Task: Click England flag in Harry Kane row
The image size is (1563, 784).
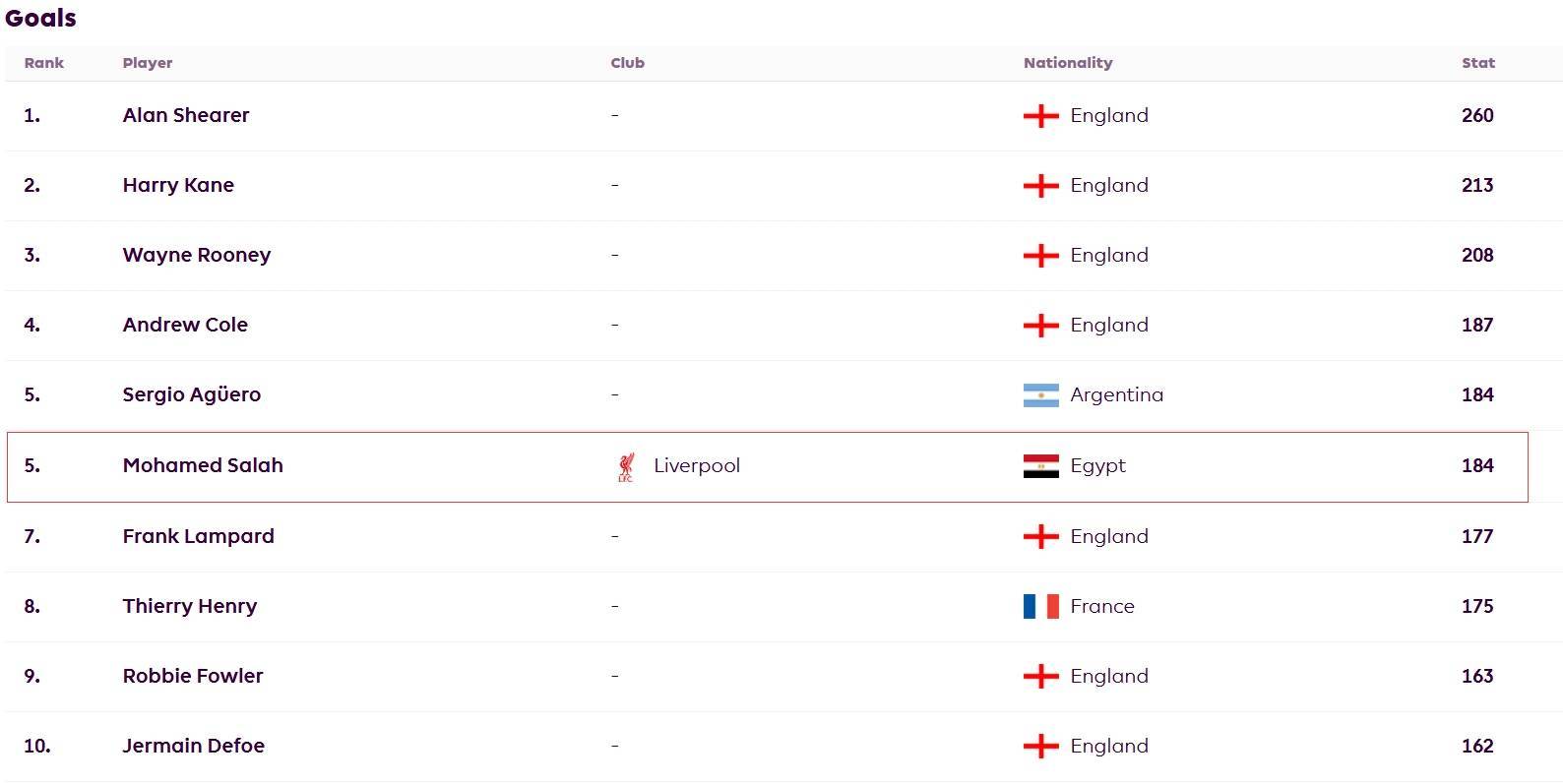Action: 1040,186
